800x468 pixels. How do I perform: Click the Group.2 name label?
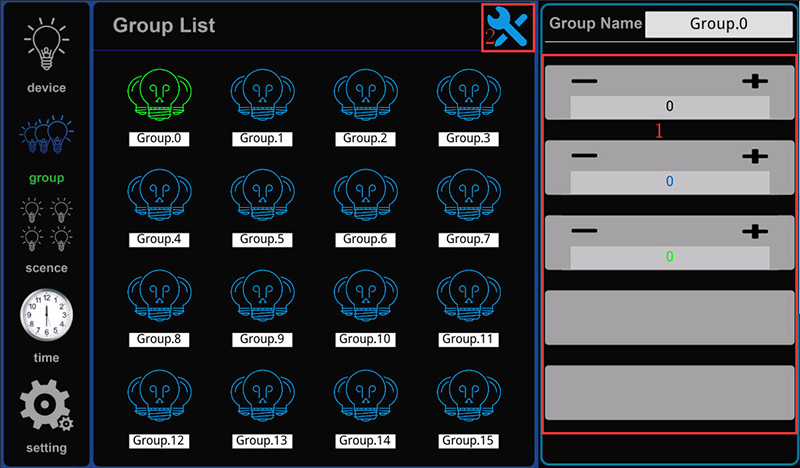tap(365, 139)
